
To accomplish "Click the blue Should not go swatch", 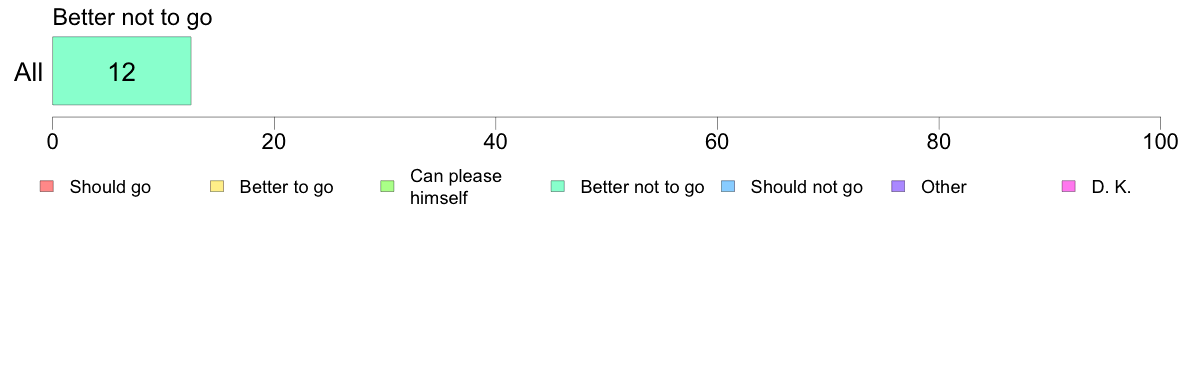I will 728,187.
